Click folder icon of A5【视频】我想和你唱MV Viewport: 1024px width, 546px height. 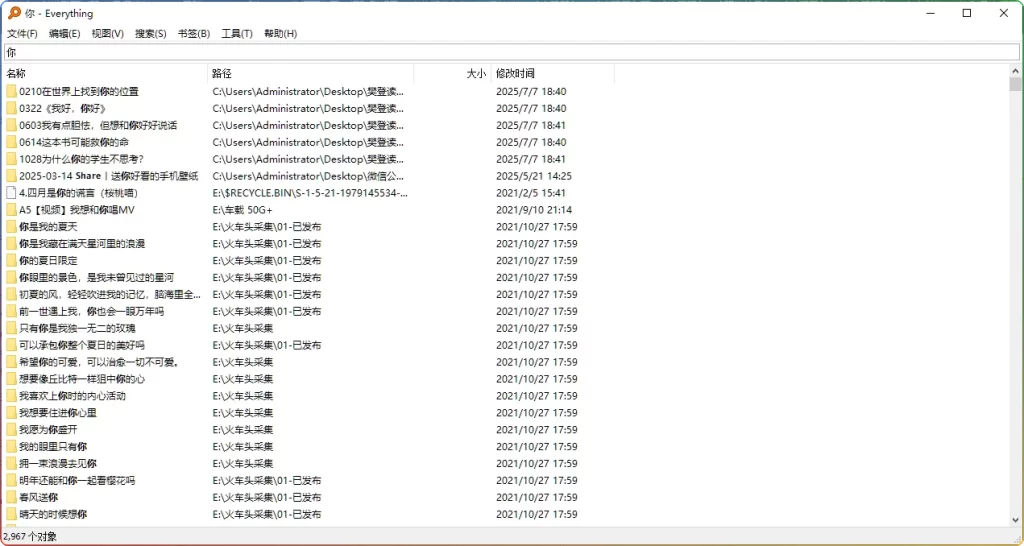(11, 210)
